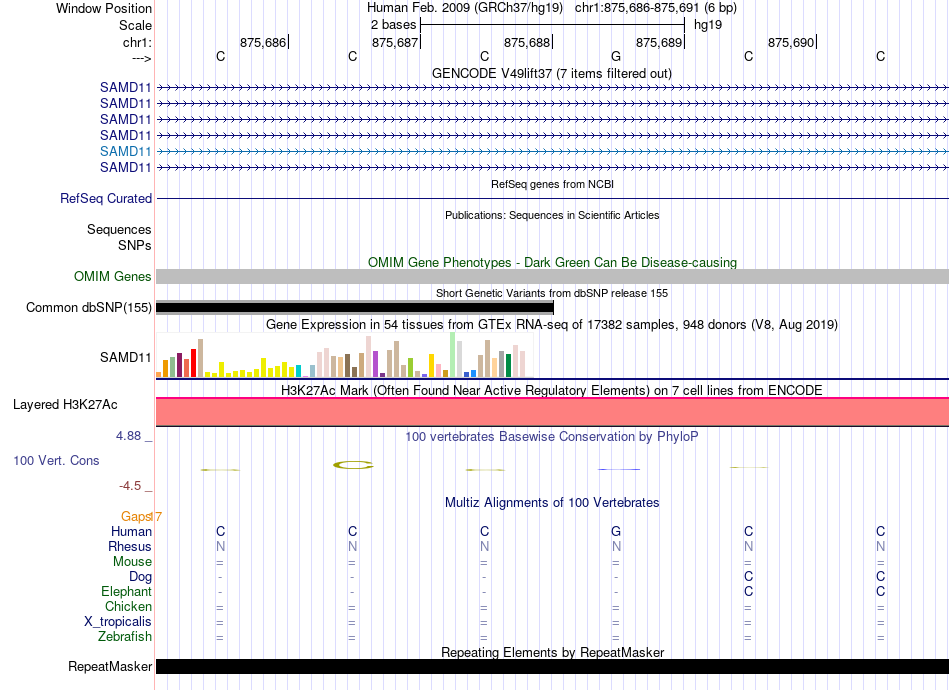Click the ---> strand direction arrow label
This screenshot has height=690, width=950.
pyautogui.click(x=141, y=58)
